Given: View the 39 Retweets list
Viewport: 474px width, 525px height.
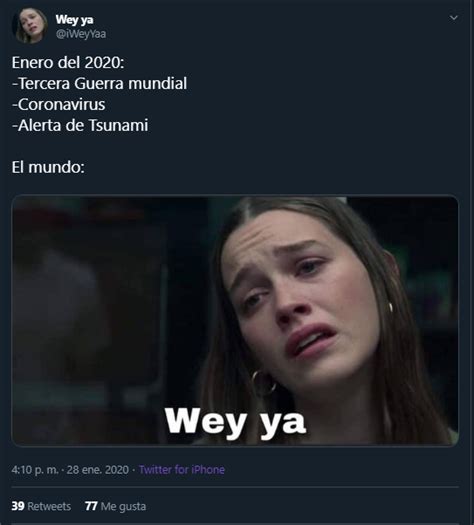Looking at the screenshot, I should pos(41,506).
